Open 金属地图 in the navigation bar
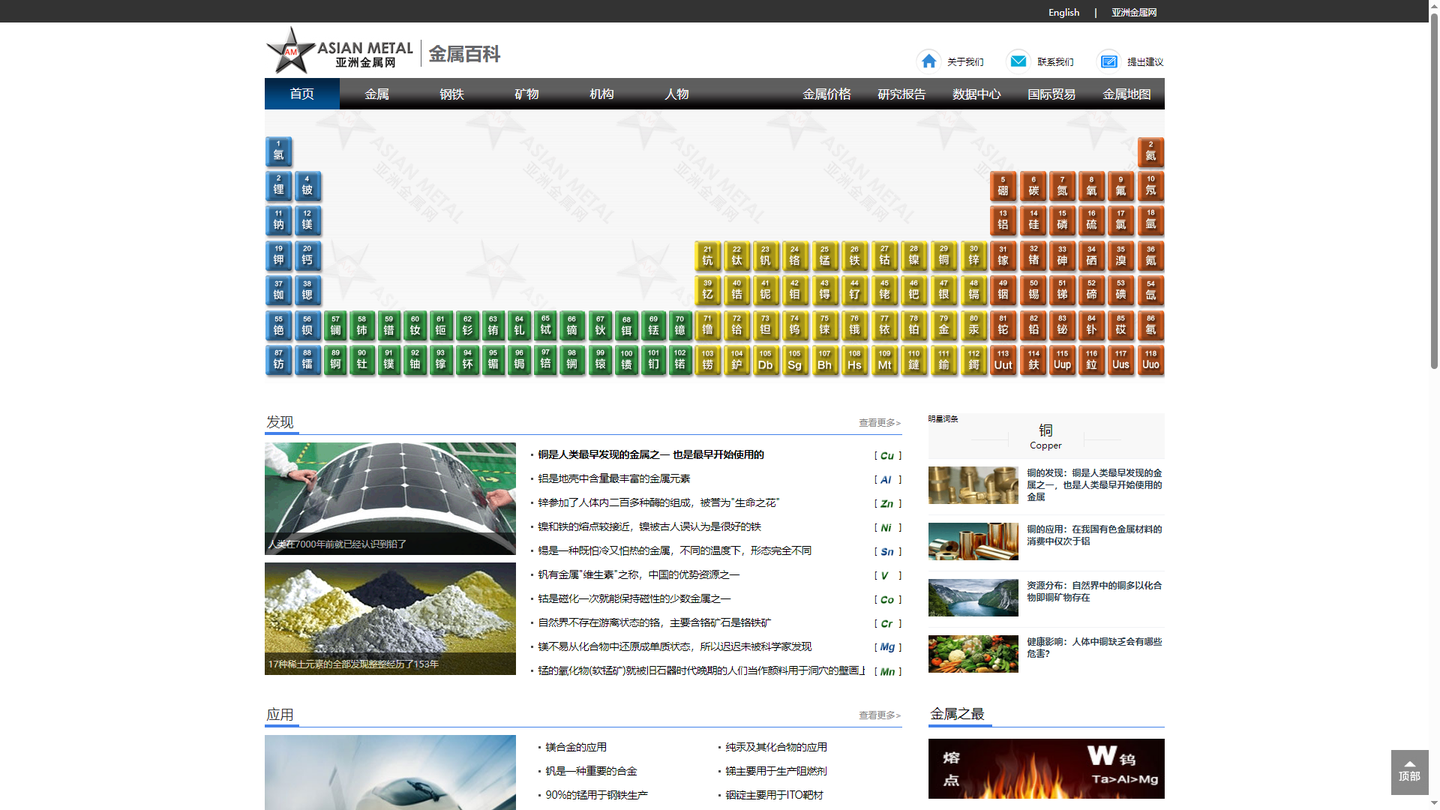This screenshot has width=1440, height=810. click(1127, 94)
